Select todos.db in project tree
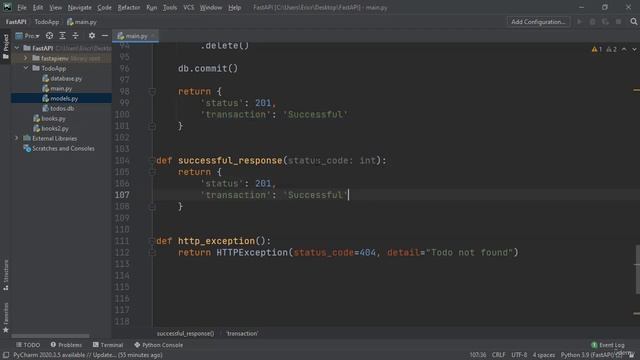This screenshot has width=640, height=360. tap(58, 108)
